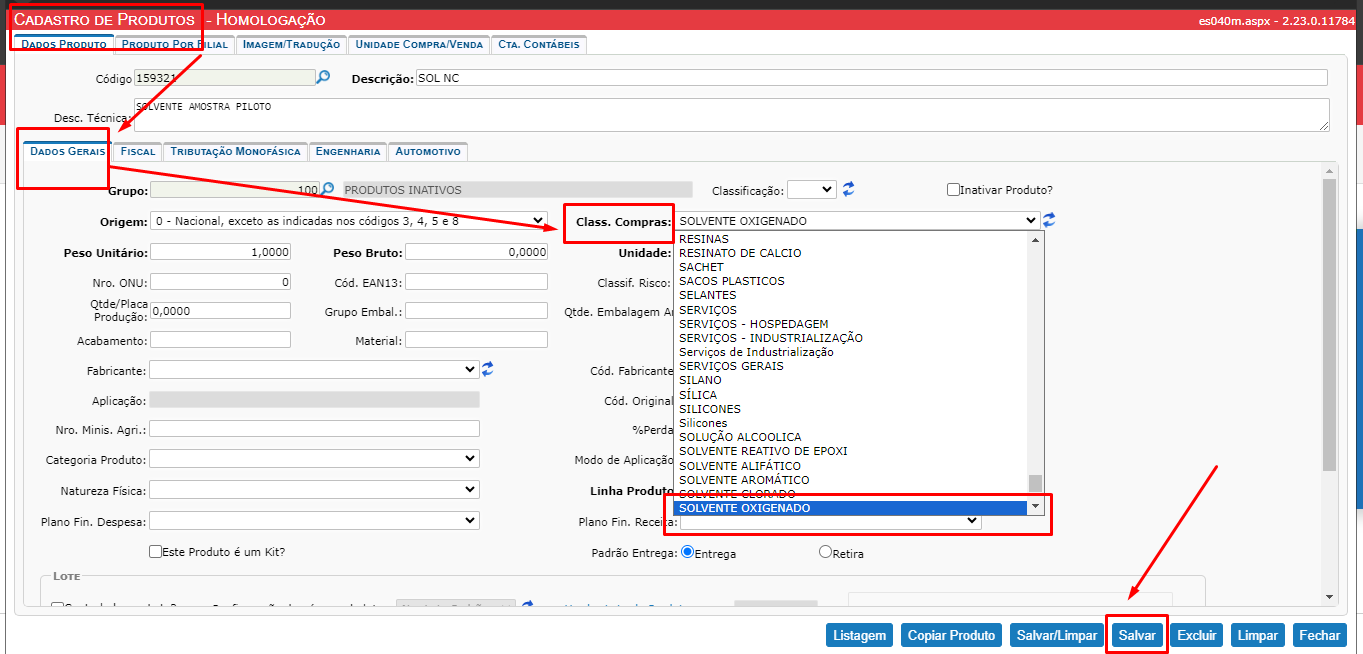Click into the Desc. Técnica textarea
1363x654 pixels.
[x=731, y=115]
